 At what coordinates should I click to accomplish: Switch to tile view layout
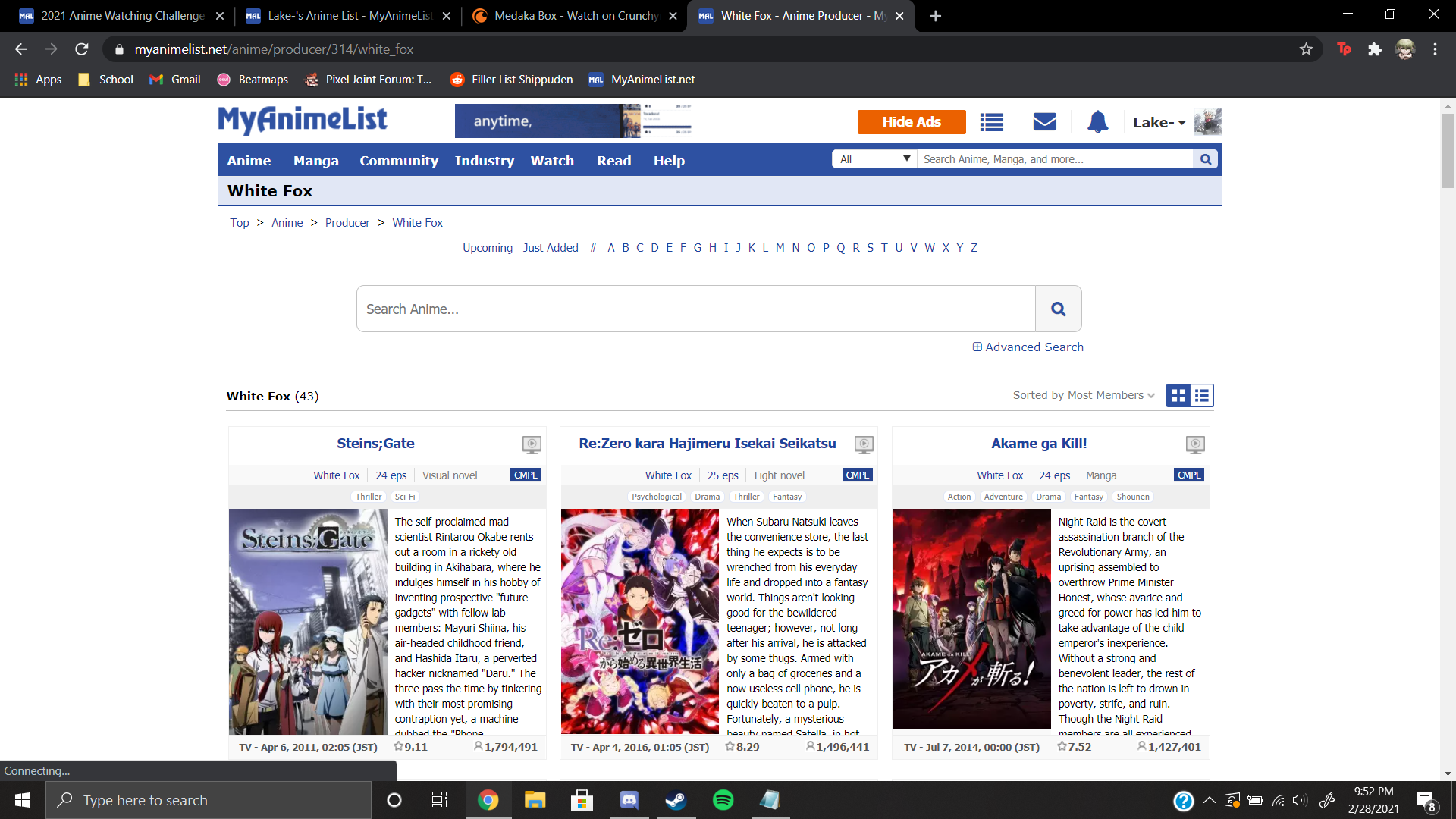[x=1178, y=395]
